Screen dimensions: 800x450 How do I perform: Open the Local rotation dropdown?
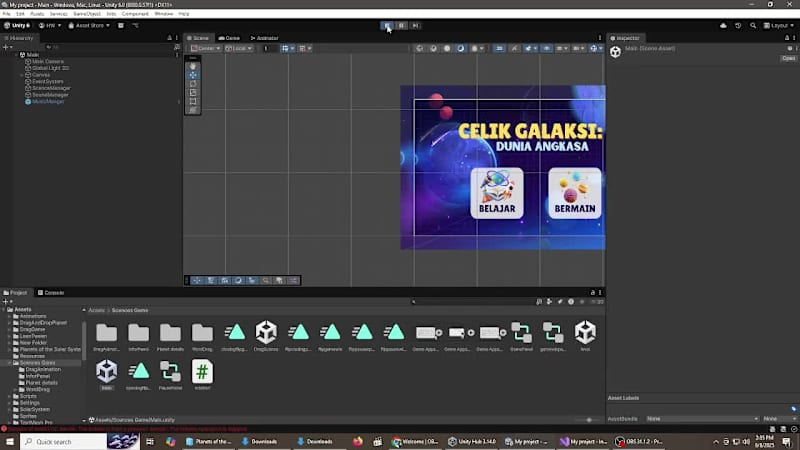[239, 48]
